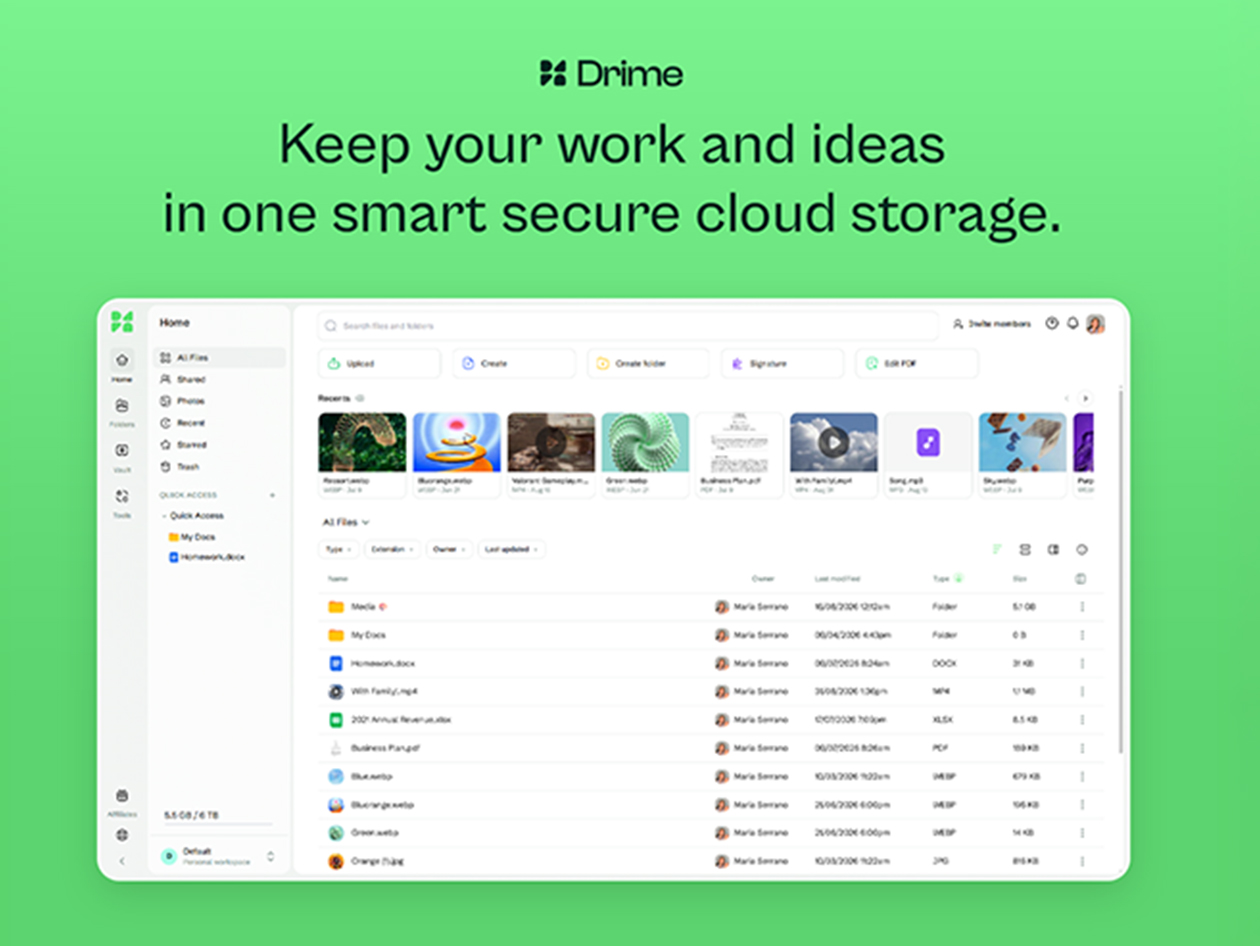Click the Create folder button

point(648,364)
